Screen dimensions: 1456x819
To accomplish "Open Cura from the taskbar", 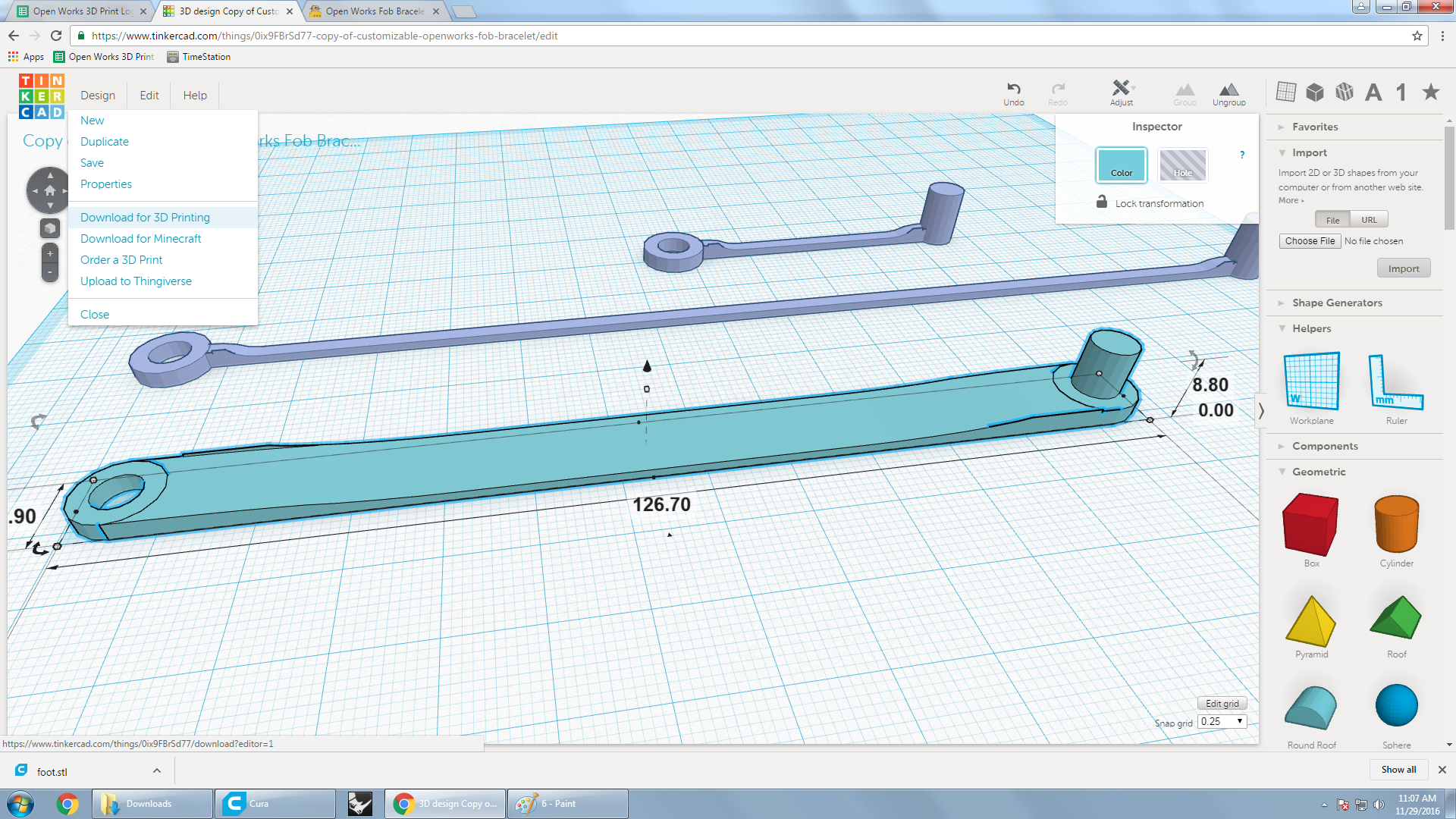I will click(x=275, y=804).
